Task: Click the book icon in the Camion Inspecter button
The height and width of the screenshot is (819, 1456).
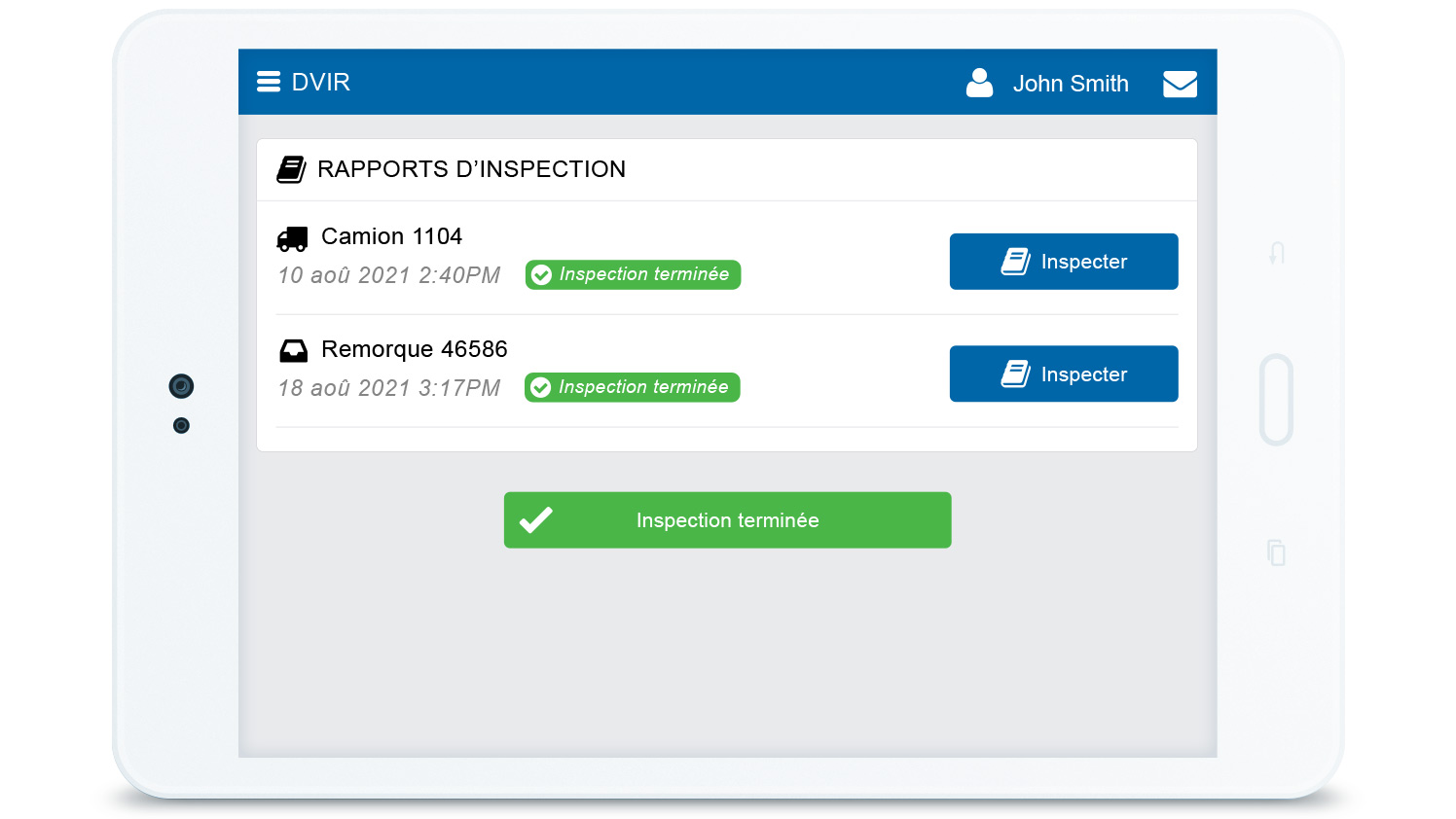Action: tap(1015, 262)
